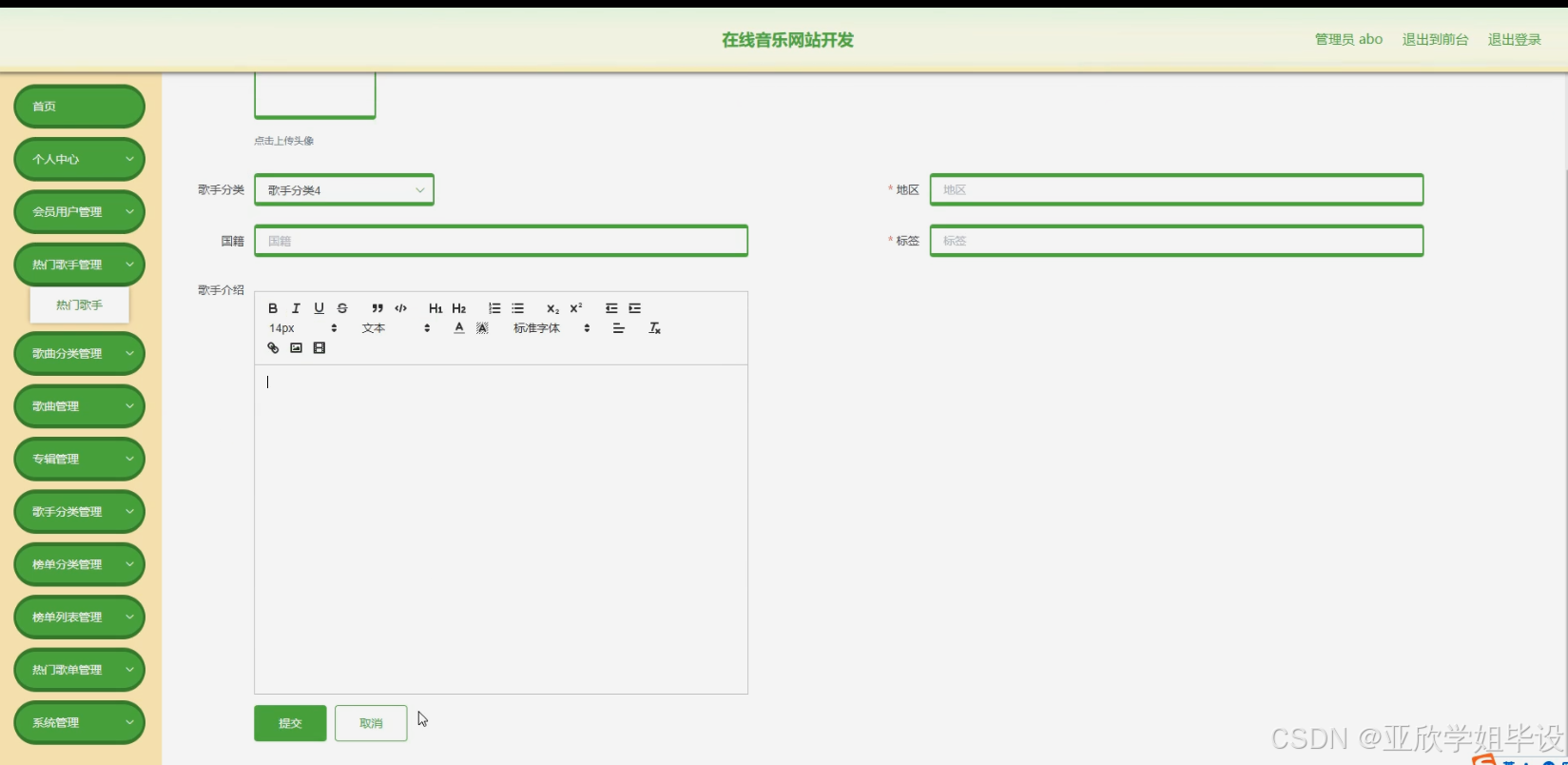Image resolution: width=1568 pixels, height=765 pixels.
Task: Expand the 系统管理 menu
Action: tap(79, 722)
